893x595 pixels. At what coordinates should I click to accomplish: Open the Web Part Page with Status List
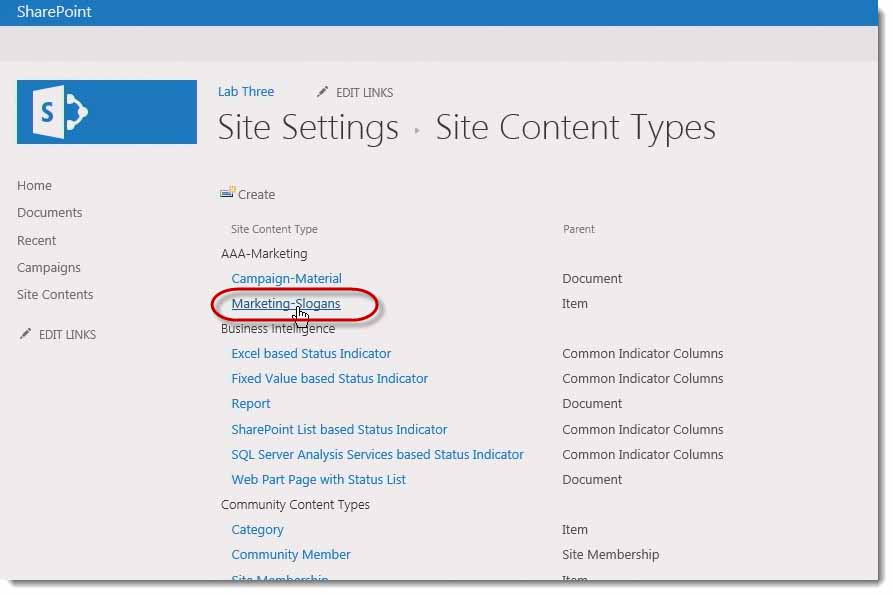tap(318, 479)
